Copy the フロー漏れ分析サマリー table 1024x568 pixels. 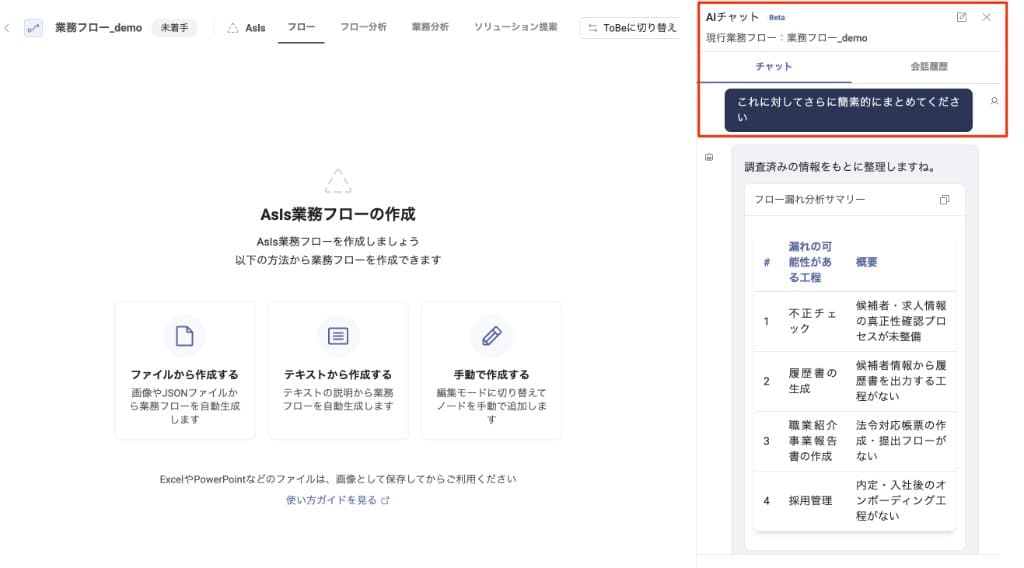[x=944, y=200]
